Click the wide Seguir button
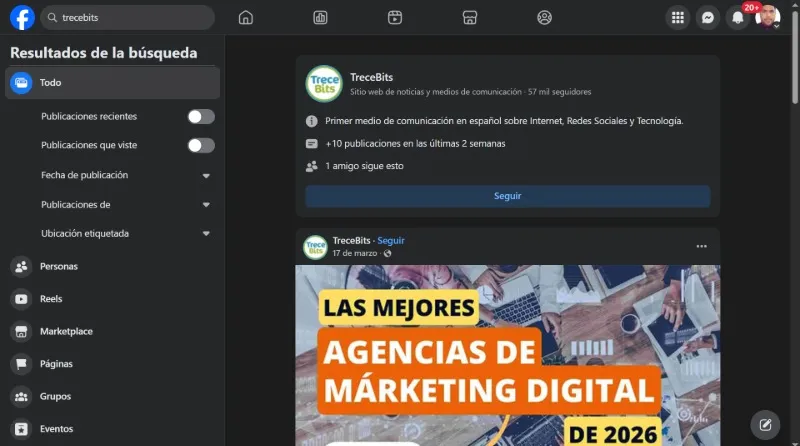Viewport: 800px width, 446px height. coord(508,196)
